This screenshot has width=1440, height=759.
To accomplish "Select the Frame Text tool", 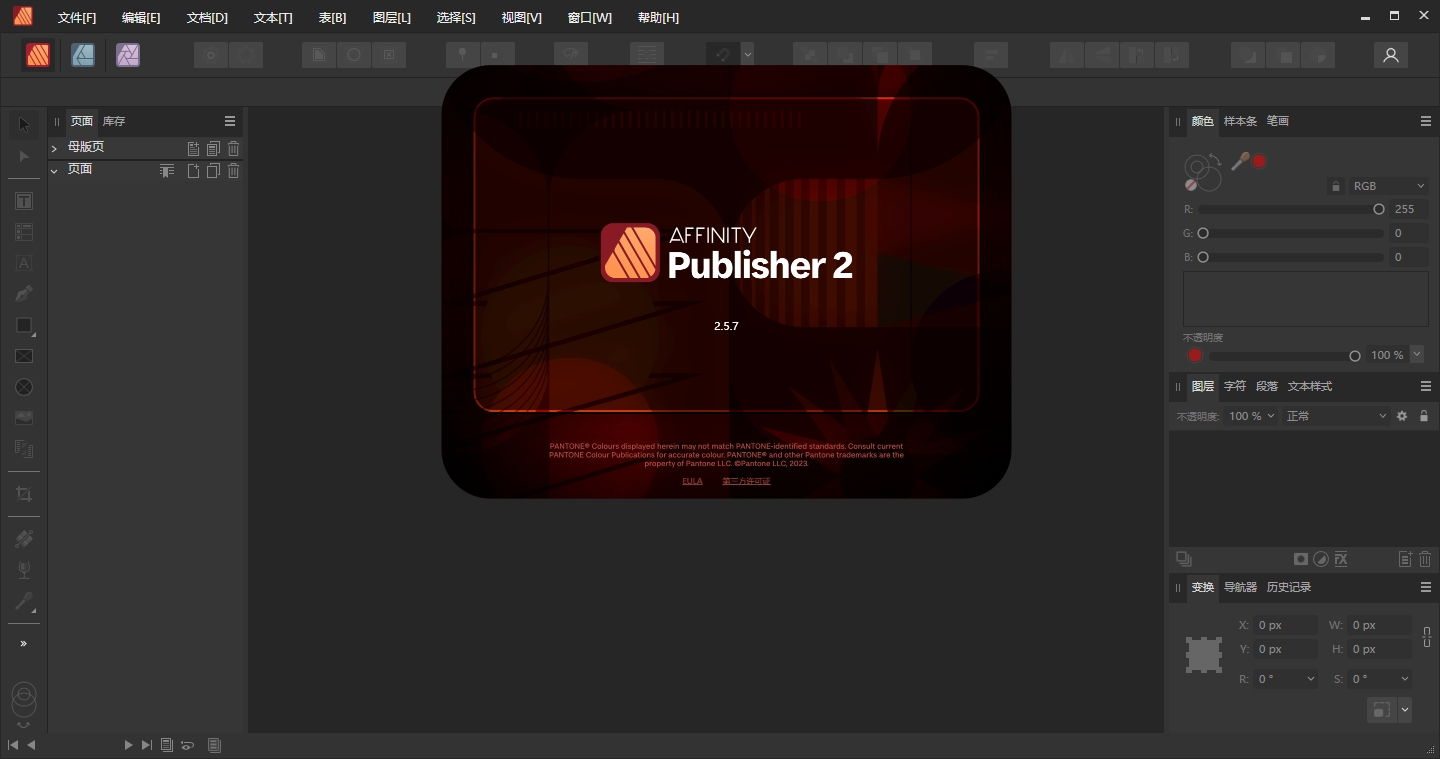I will pyautogui.click(x=24, y=201).
